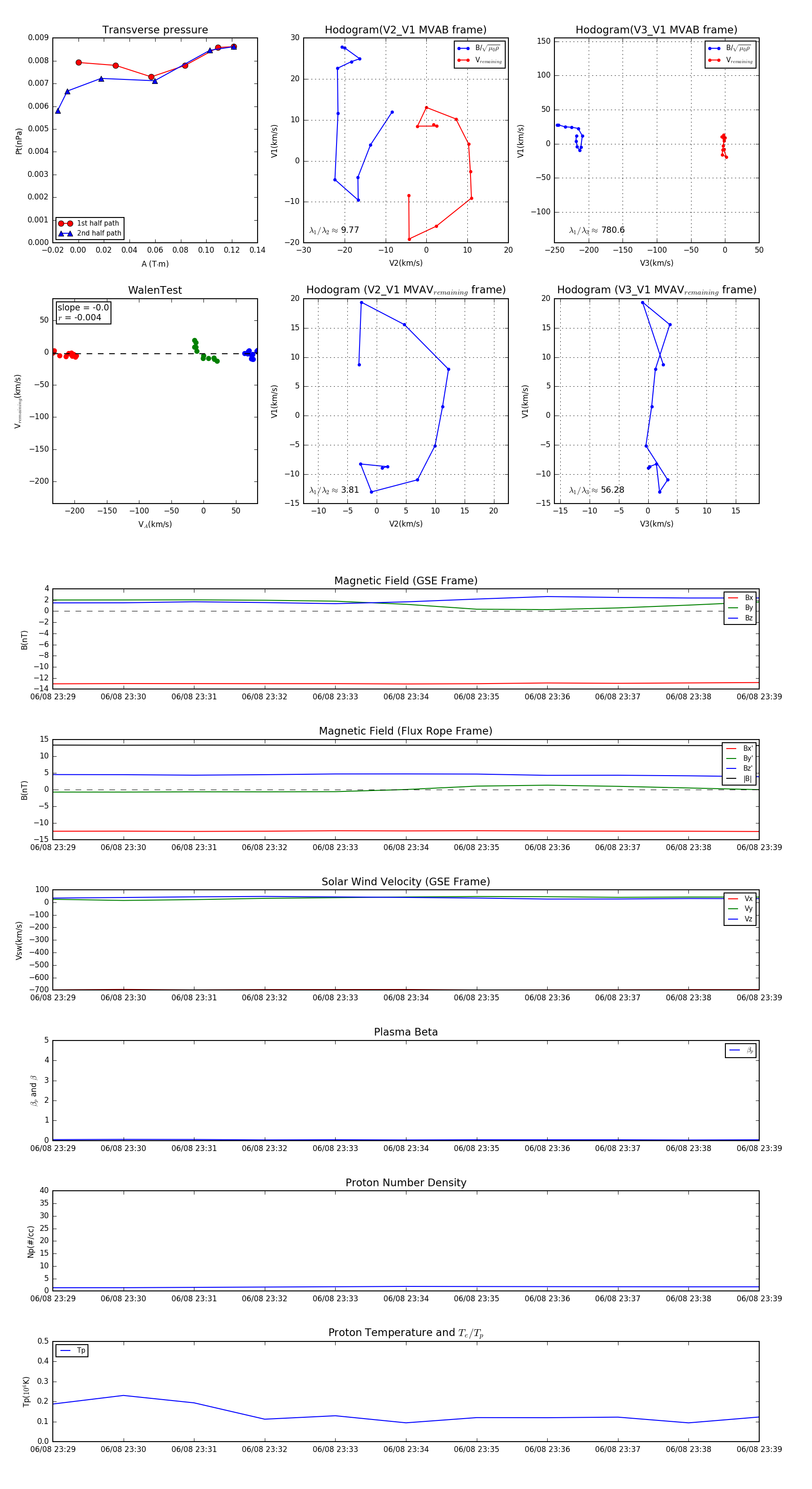Click the 'A (T·m)' x-axis label
Viewport: 812px width, 1489px height.
[155, 264]
